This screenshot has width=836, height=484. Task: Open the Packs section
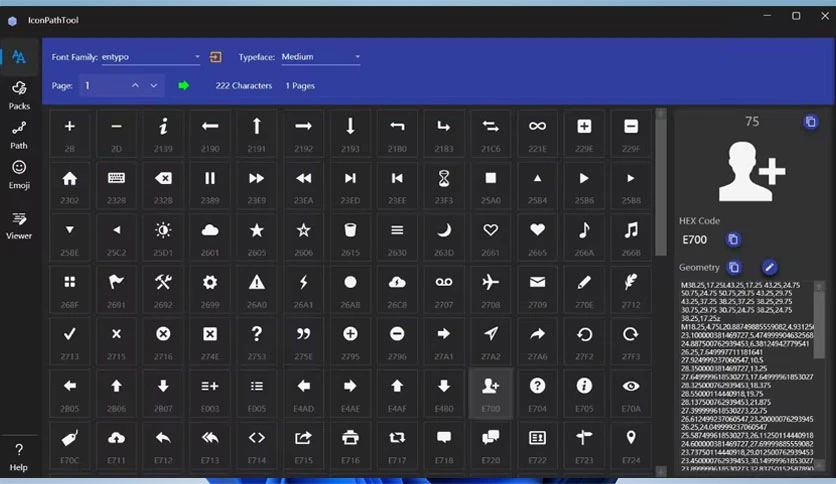pos(19,95)
